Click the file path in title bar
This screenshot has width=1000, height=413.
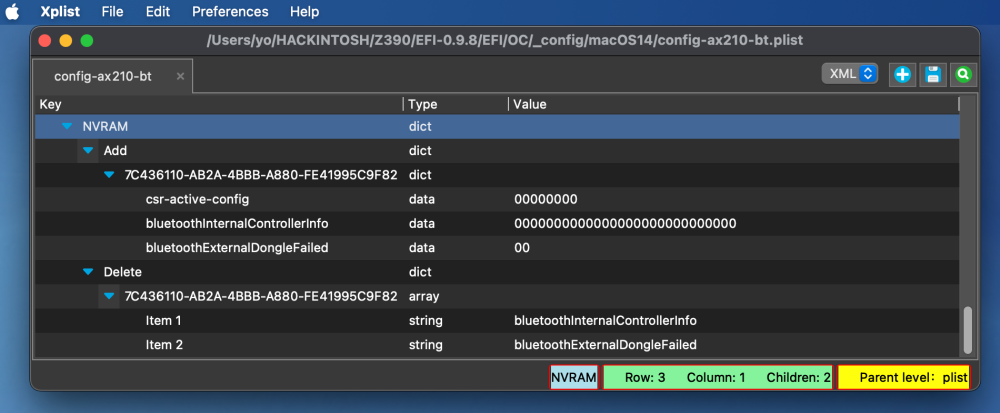tap(505, 41)
